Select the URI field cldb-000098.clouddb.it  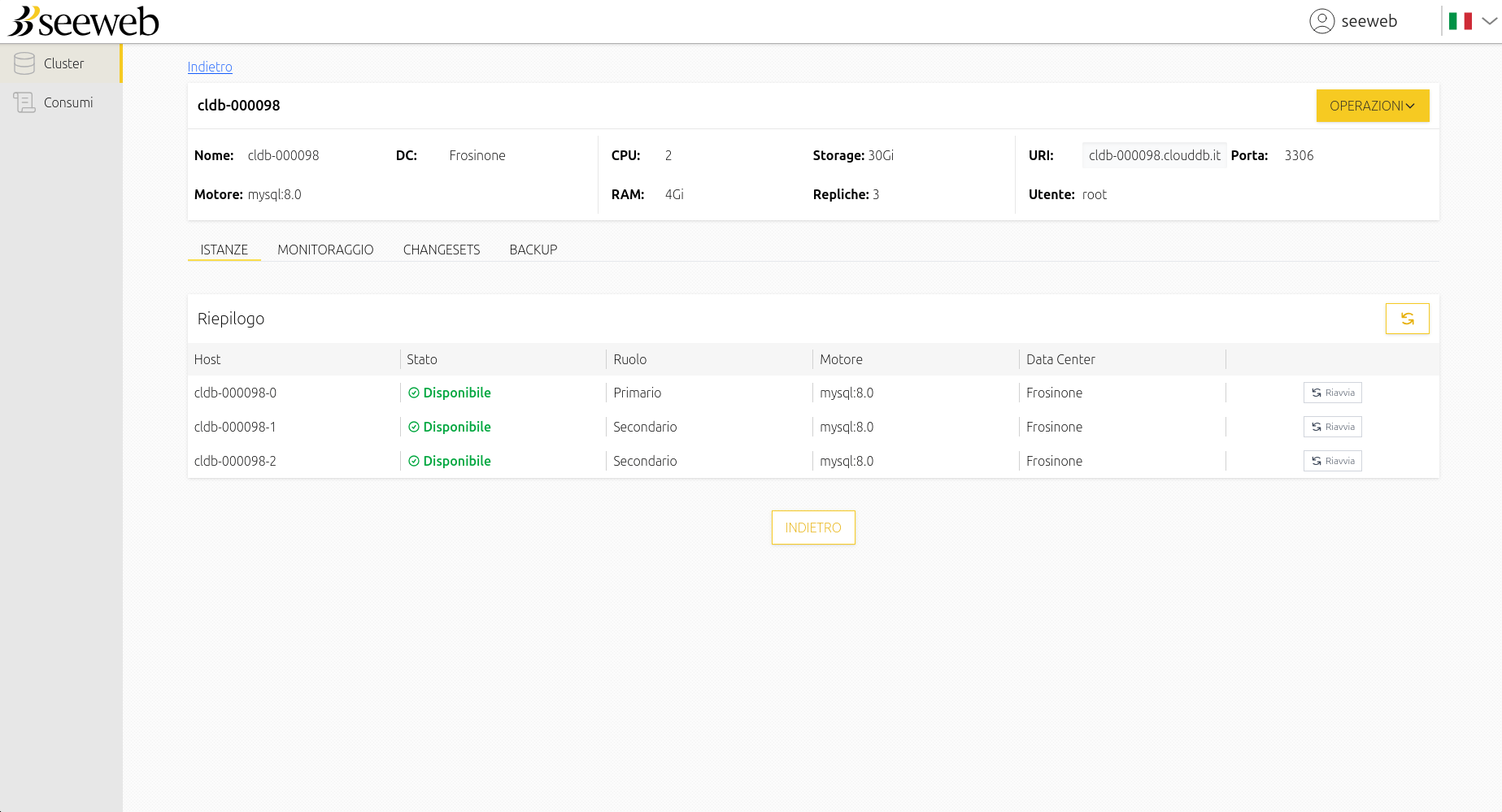tap(1154, 155)
